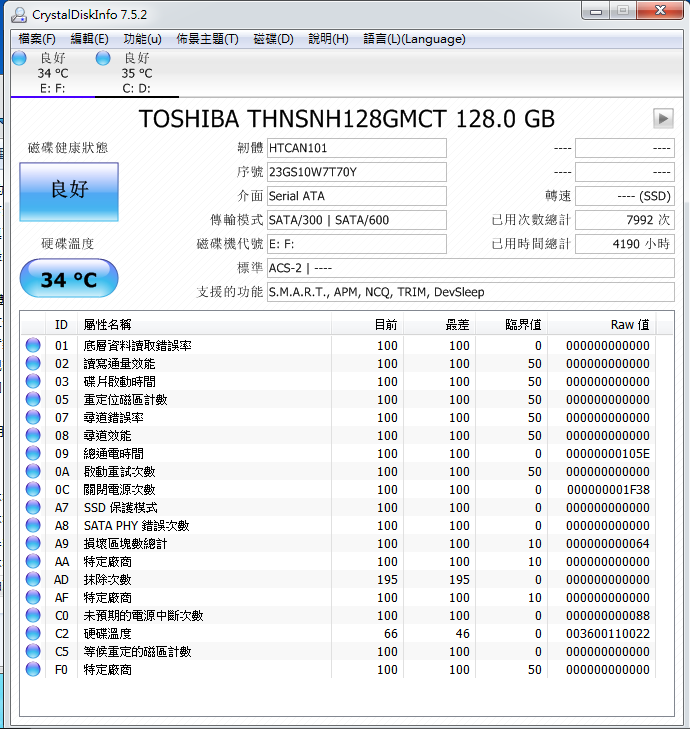The height and width of the screenshot is (729, 690).
Task: Click raw value 000000001F38
Action: click(608, 489)
